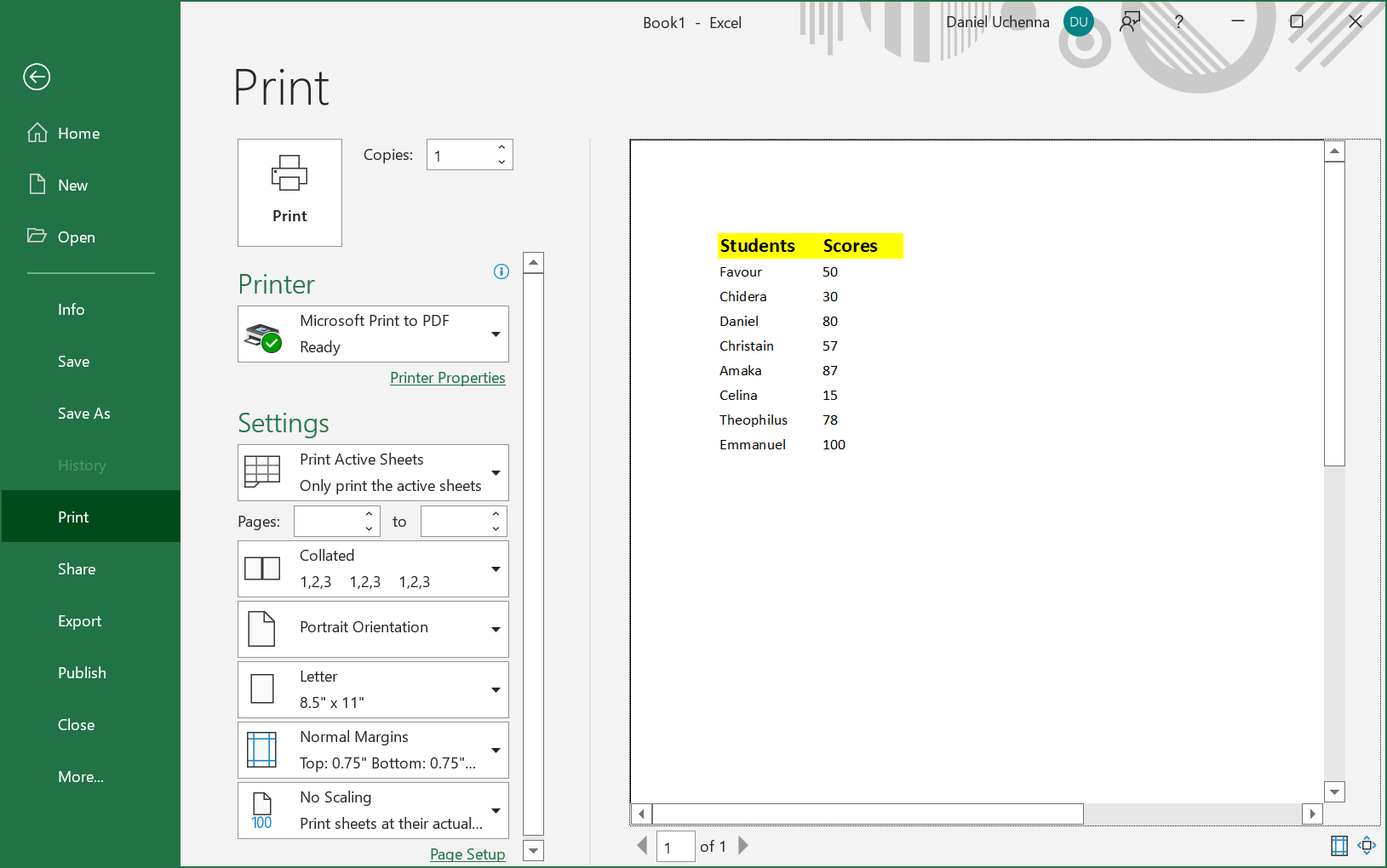Click the large Print button

[x=289, y=192]
